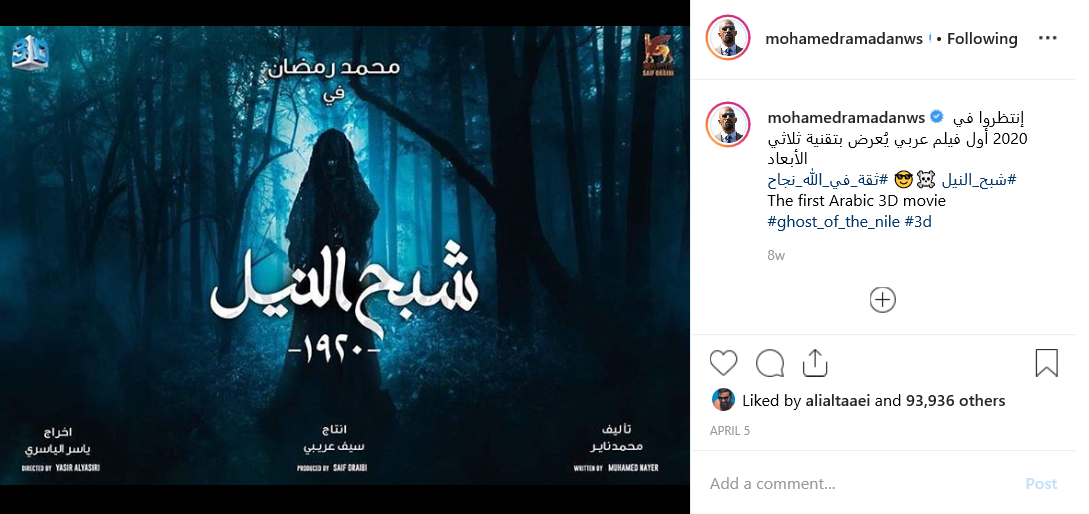The width and height of the screenshot is (1089, 514).
Task: Open the Arabic #شبح_النيل hashtag
Action: [x=979, y=180]
